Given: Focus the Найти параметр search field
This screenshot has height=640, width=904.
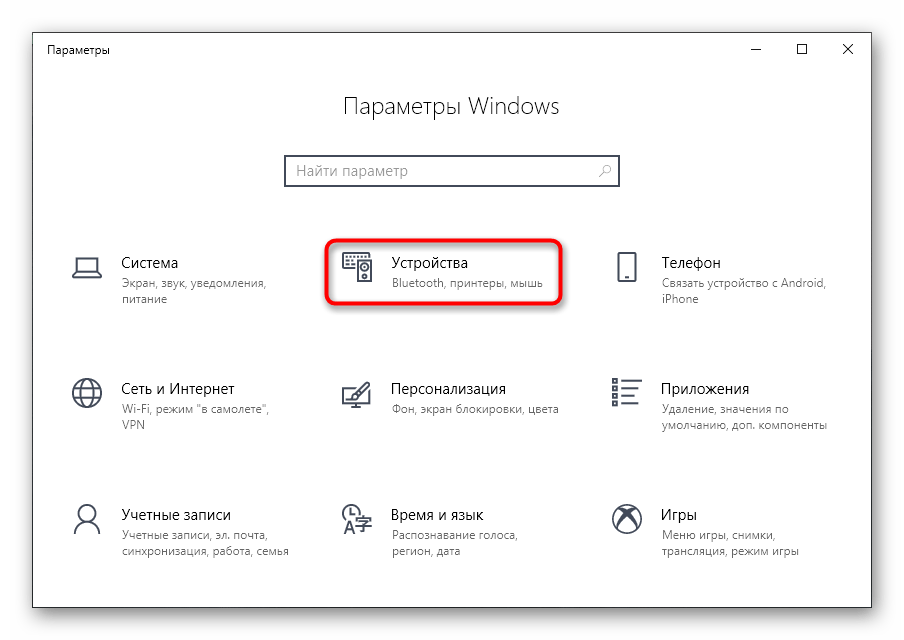Looking at the screenshot, I should pyautogui.click(x=451, y=171).
